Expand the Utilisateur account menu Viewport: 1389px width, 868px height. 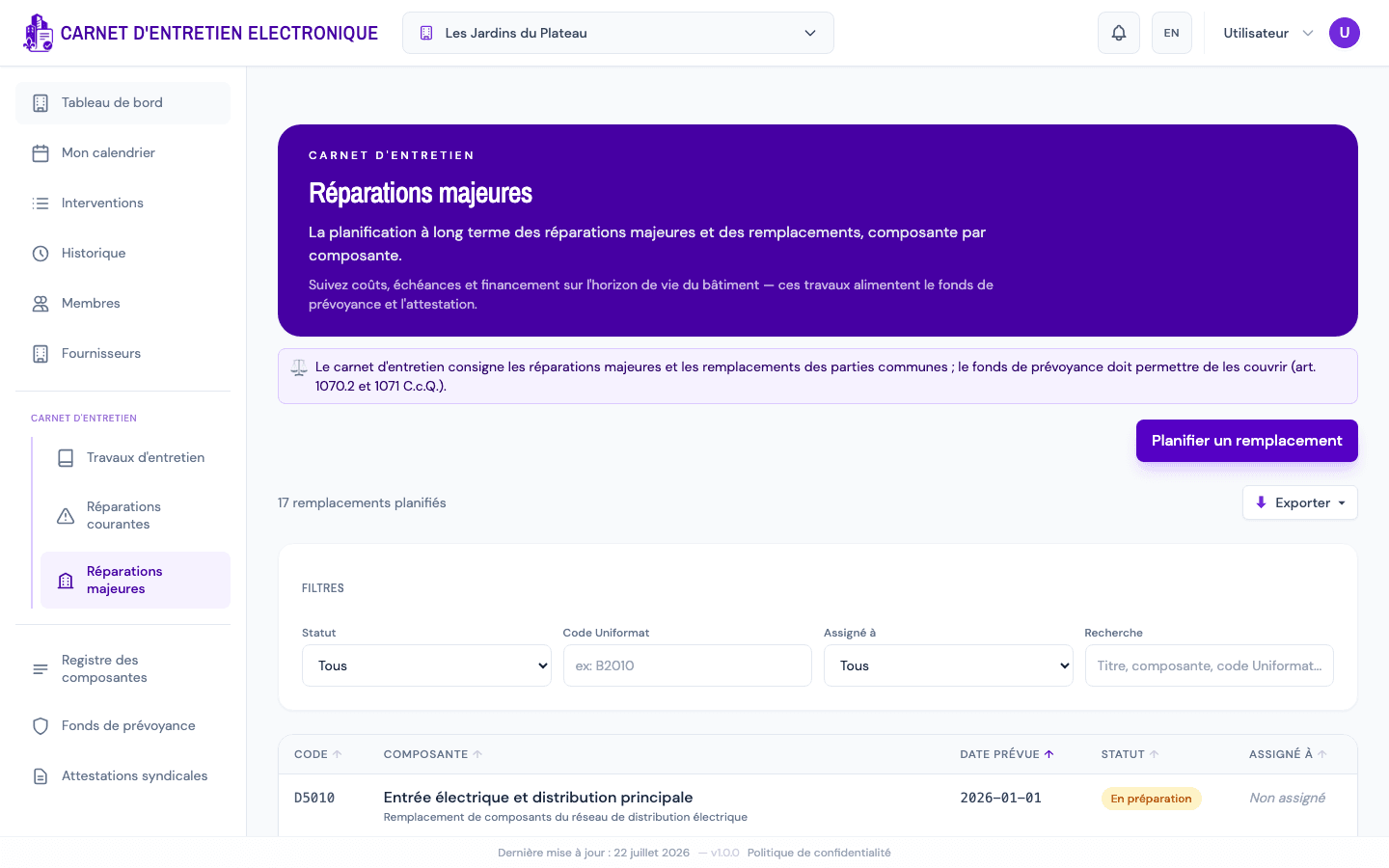pyautogui.click(x=1267, y=33)
